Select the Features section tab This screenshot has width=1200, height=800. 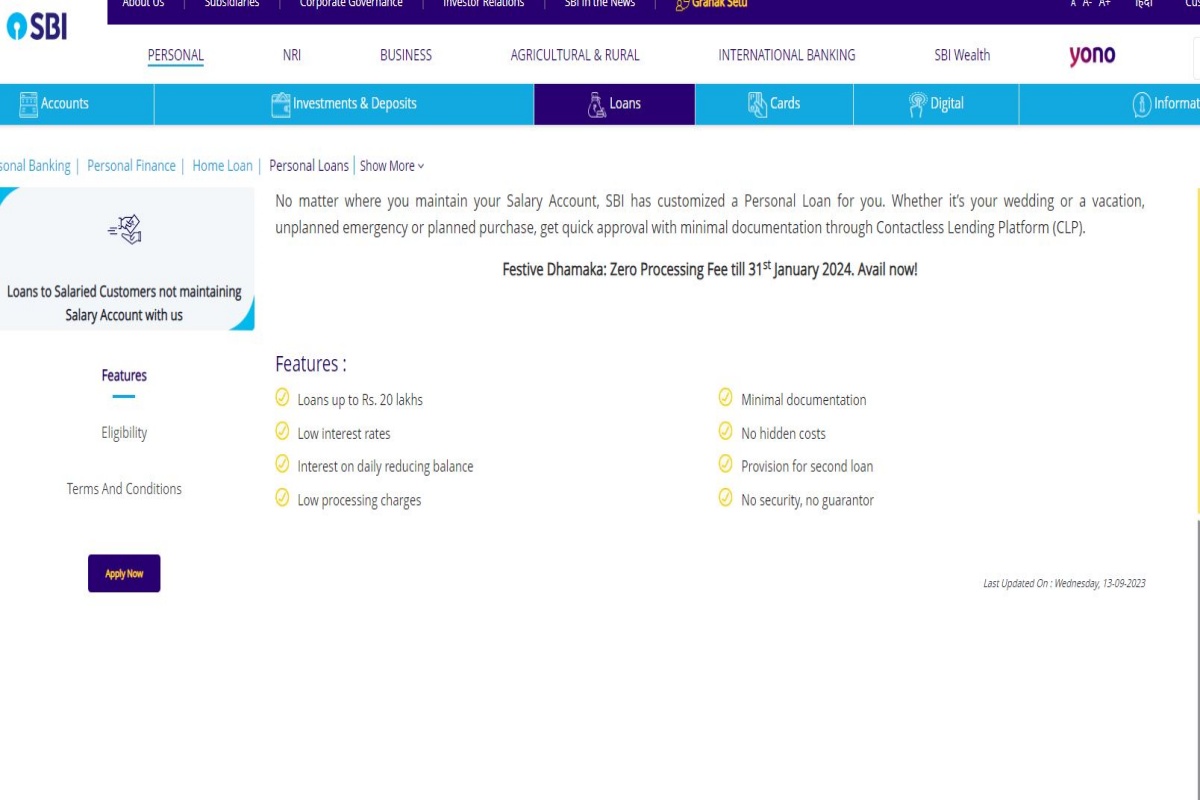(124, 376)
